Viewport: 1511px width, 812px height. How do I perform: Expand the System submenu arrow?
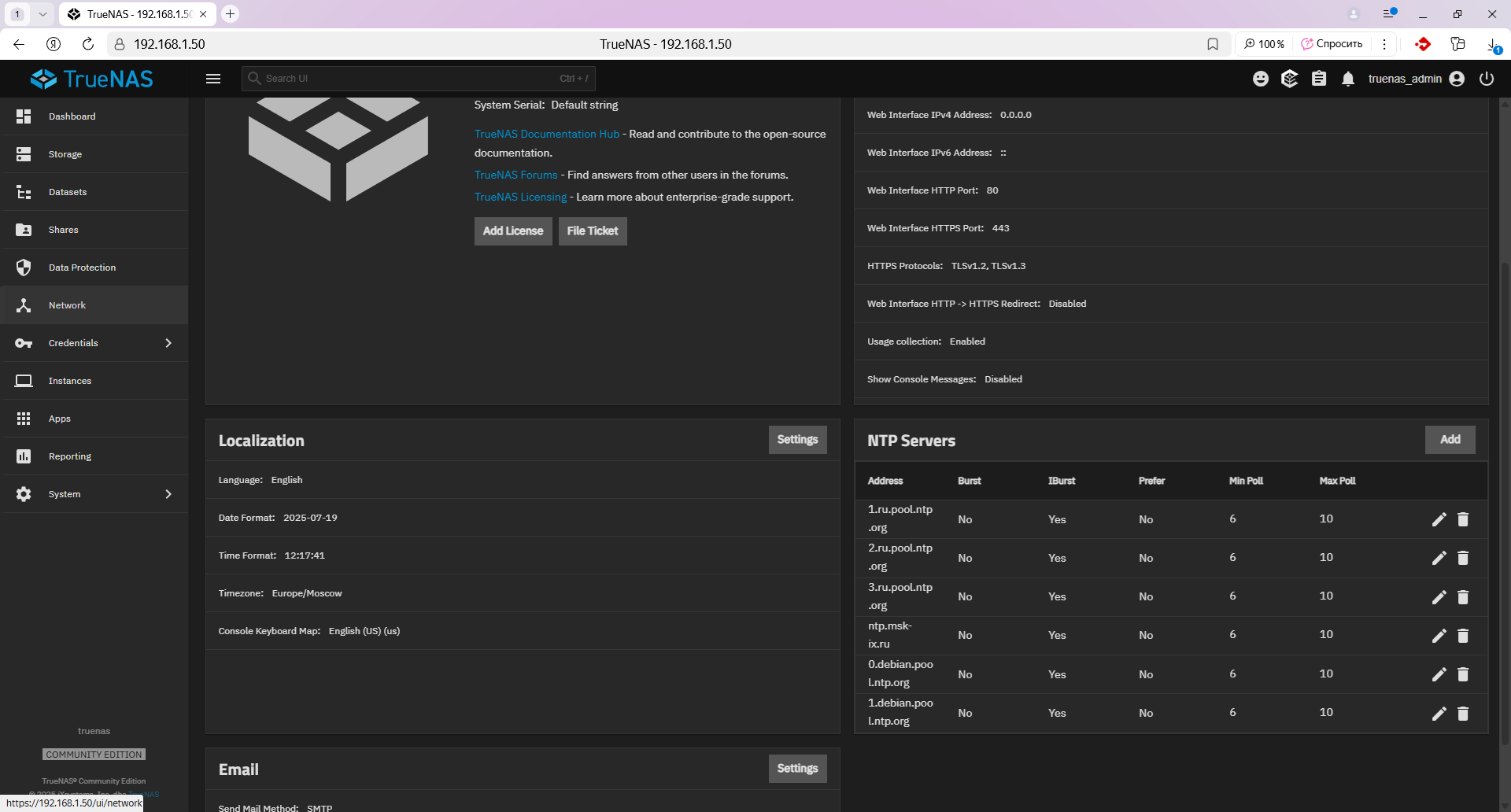click(168, 494)
